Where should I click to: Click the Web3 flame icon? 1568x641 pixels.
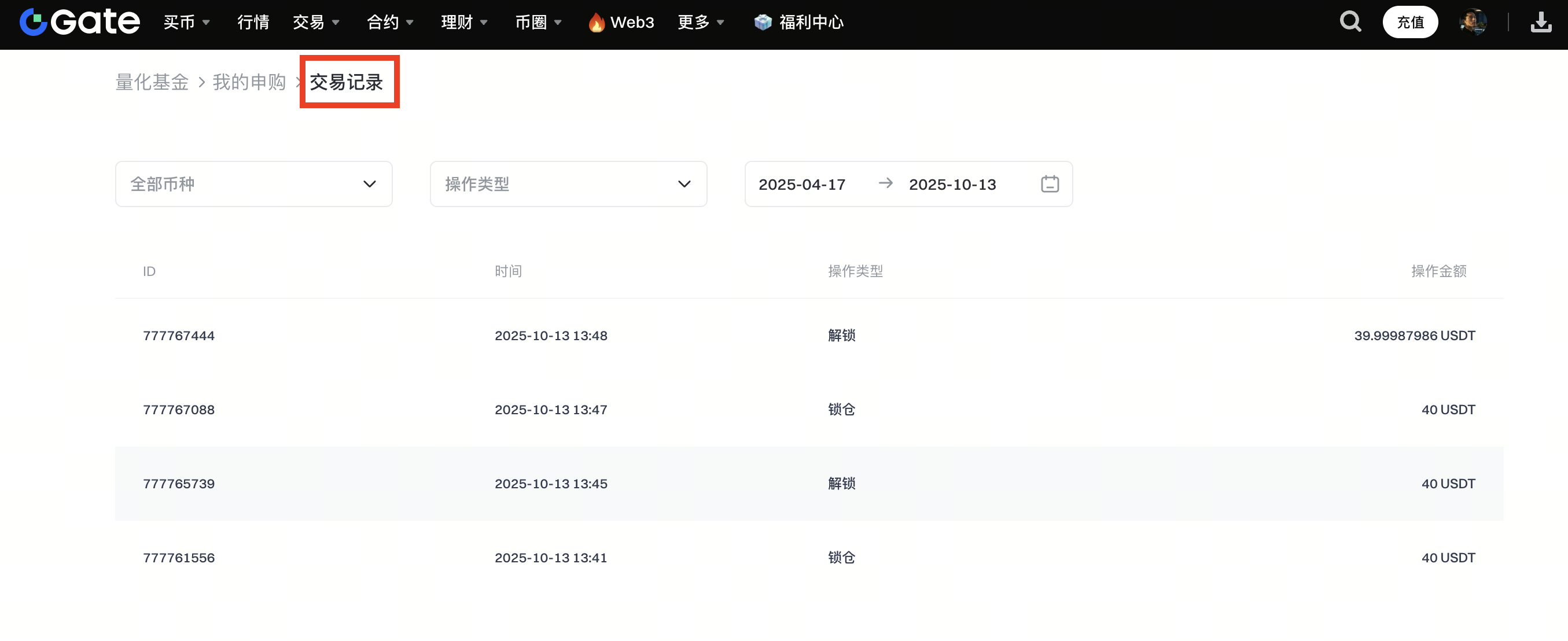tap(596, 23)
